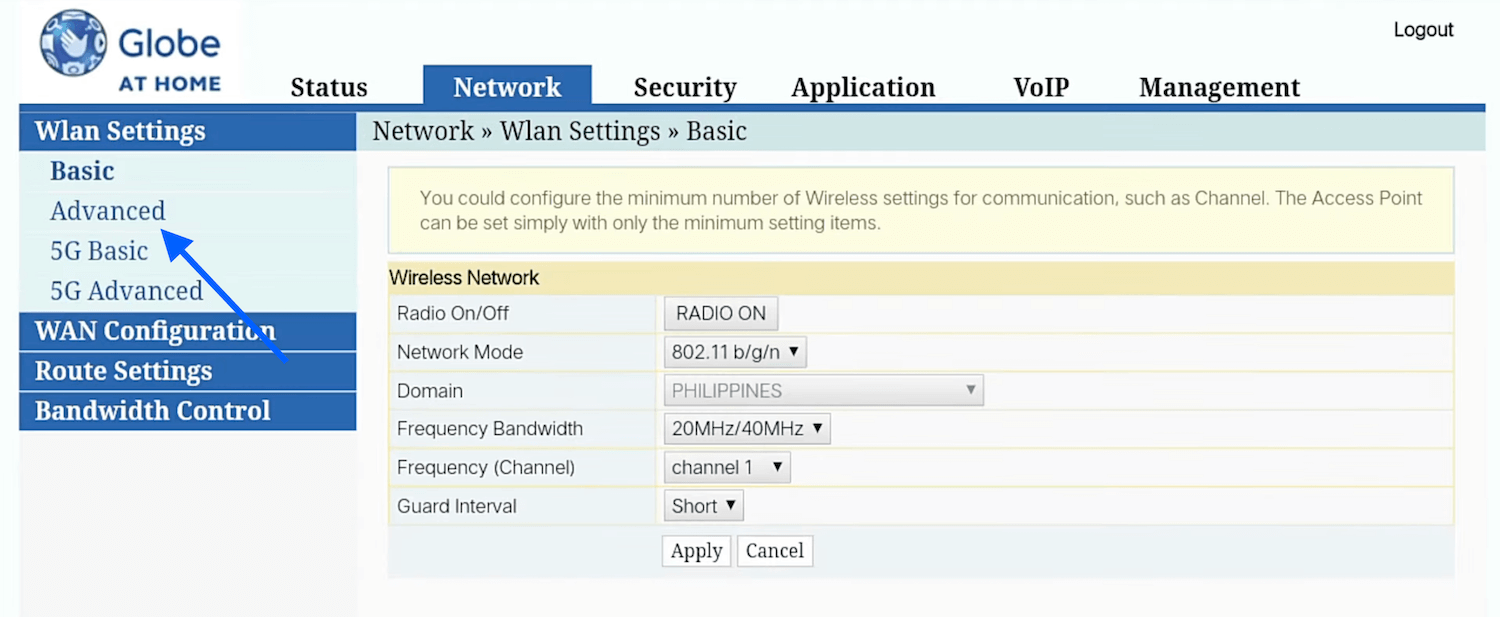
Task: Select 5G Basic in the sidebar
Action: point(99,251)
